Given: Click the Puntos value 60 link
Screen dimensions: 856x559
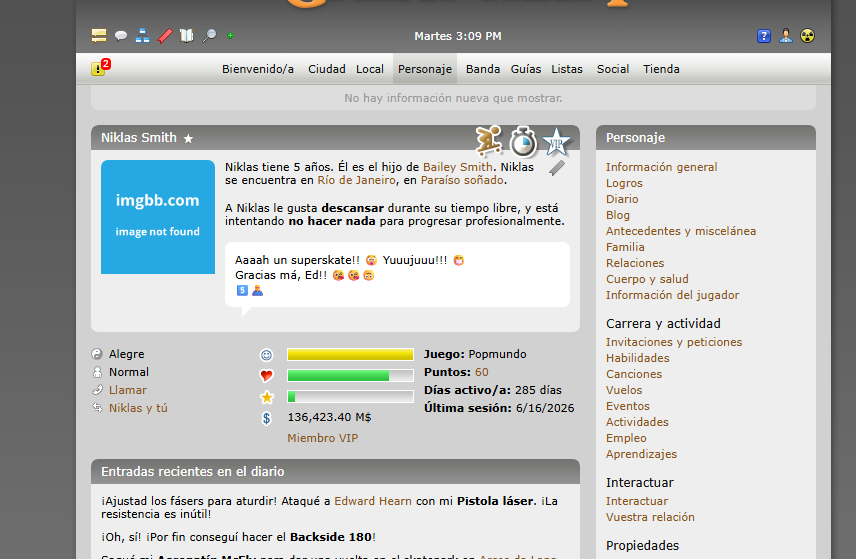Looking at the screenshot, I should pos(482,372).
